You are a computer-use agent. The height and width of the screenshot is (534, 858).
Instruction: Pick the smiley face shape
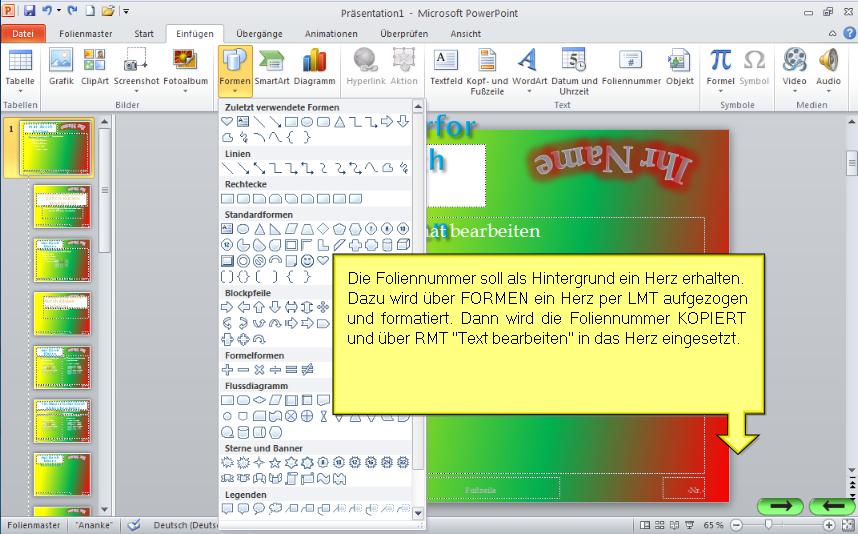pyautogui.click(x=307, y=261)
